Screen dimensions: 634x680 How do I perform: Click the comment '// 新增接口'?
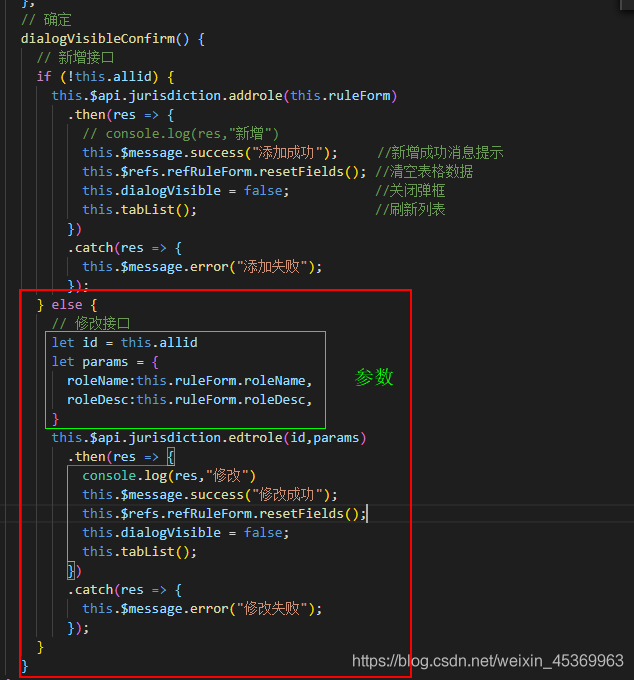coord(75,58)
